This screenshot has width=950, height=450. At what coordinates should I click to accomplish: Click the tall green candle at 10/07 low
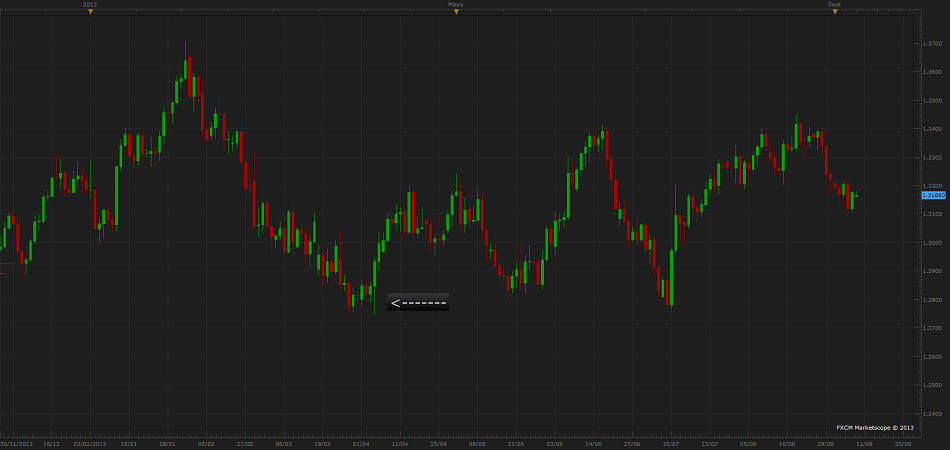pos(671,277)
